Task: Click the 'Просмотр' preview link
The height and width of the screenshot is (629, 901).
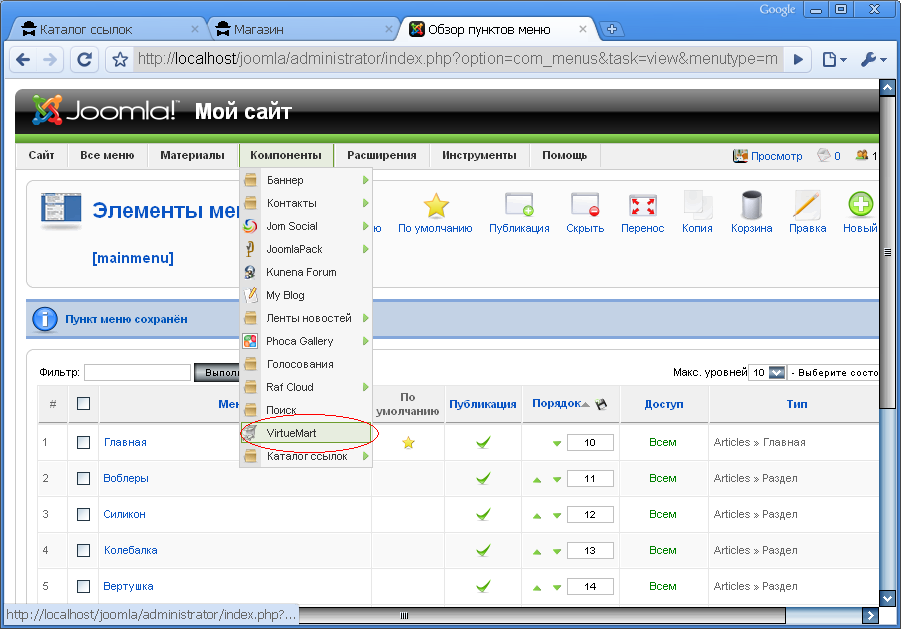Action: click(776, 156)
